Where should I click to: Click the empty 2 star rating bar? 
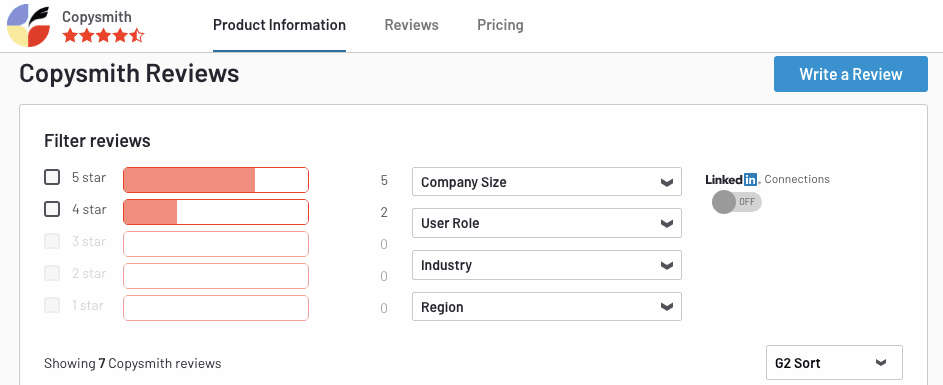[216, 276]
